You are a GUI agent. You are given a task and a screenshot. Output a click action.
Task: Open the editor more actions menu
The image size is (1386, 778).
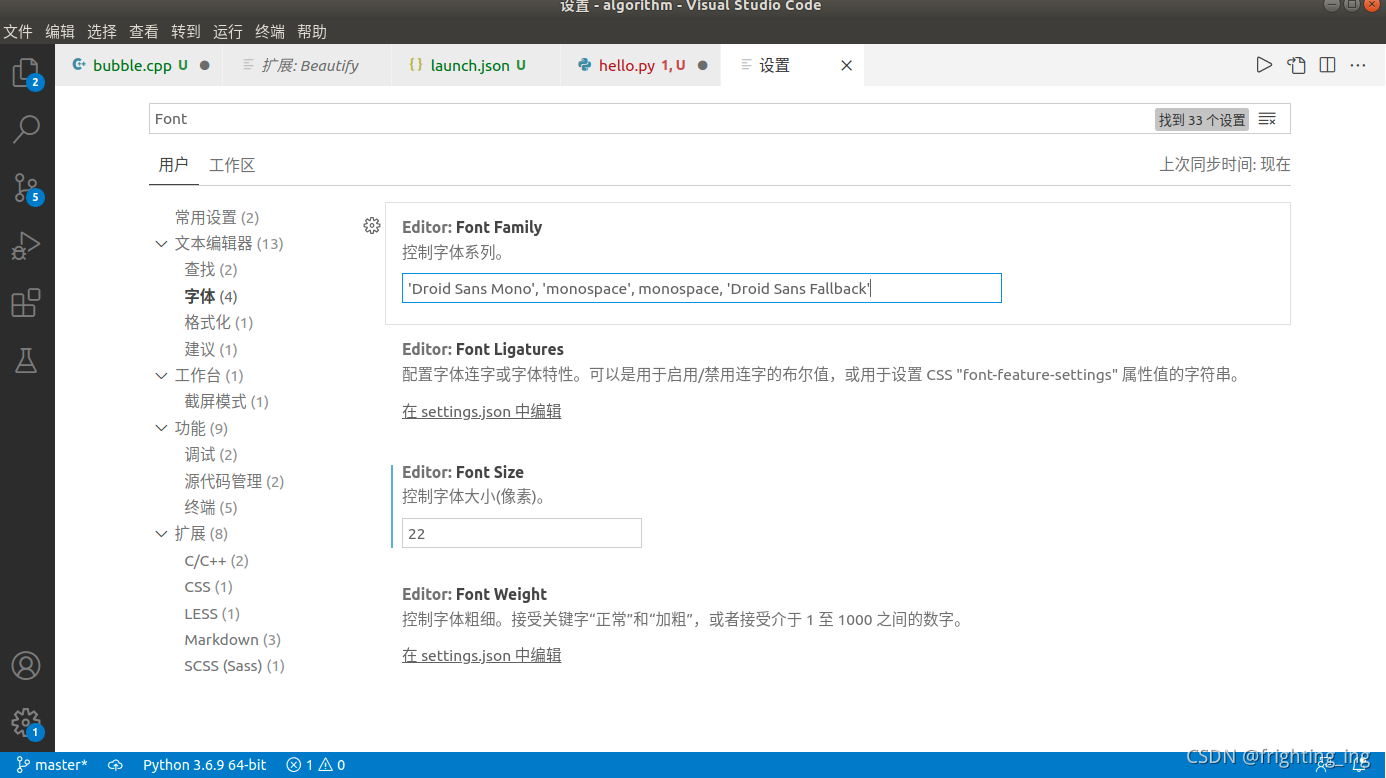point(1358,64)
